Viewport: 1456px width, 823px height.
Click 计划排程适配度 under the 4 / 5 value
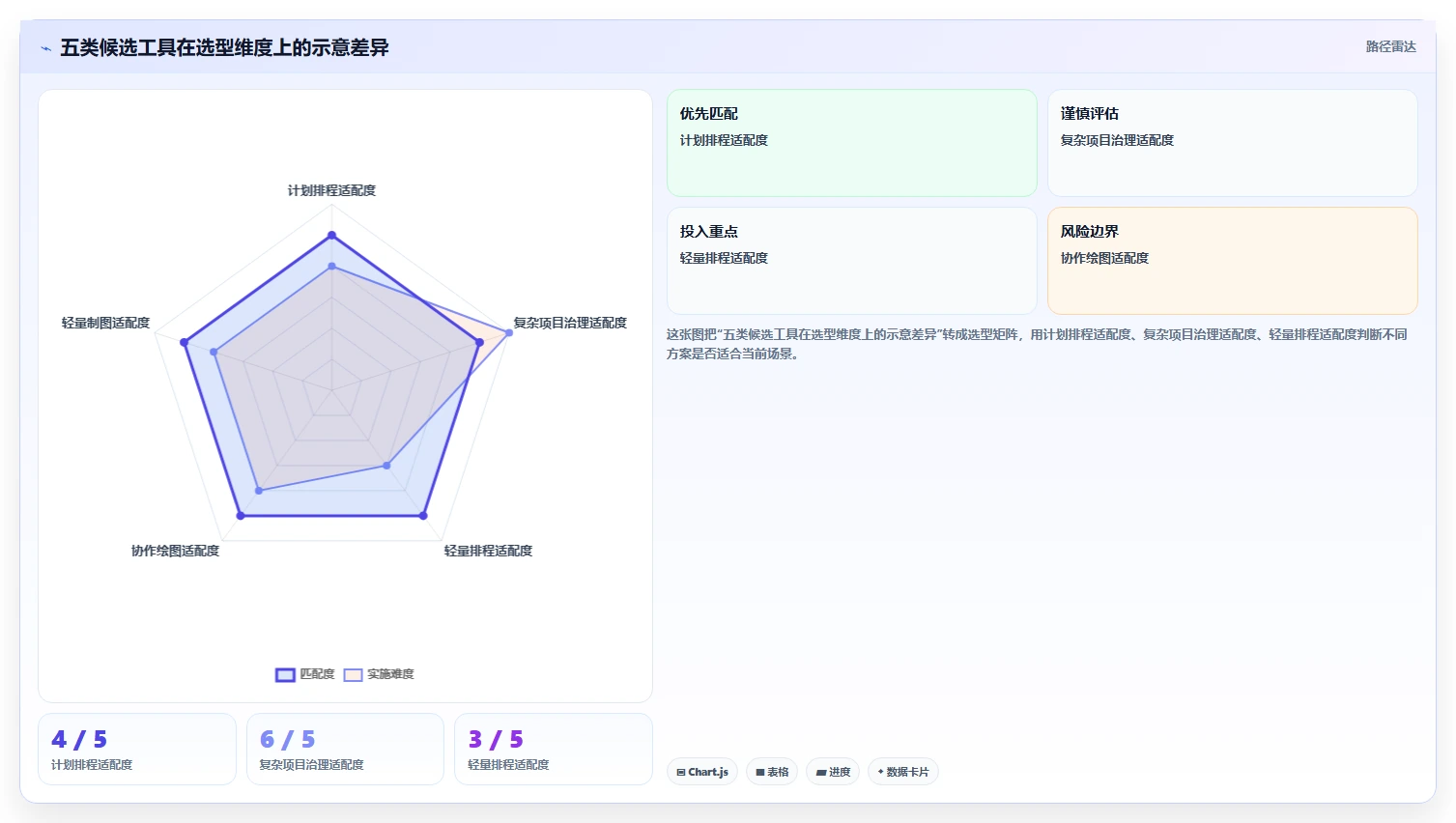[x=92, y=765]
